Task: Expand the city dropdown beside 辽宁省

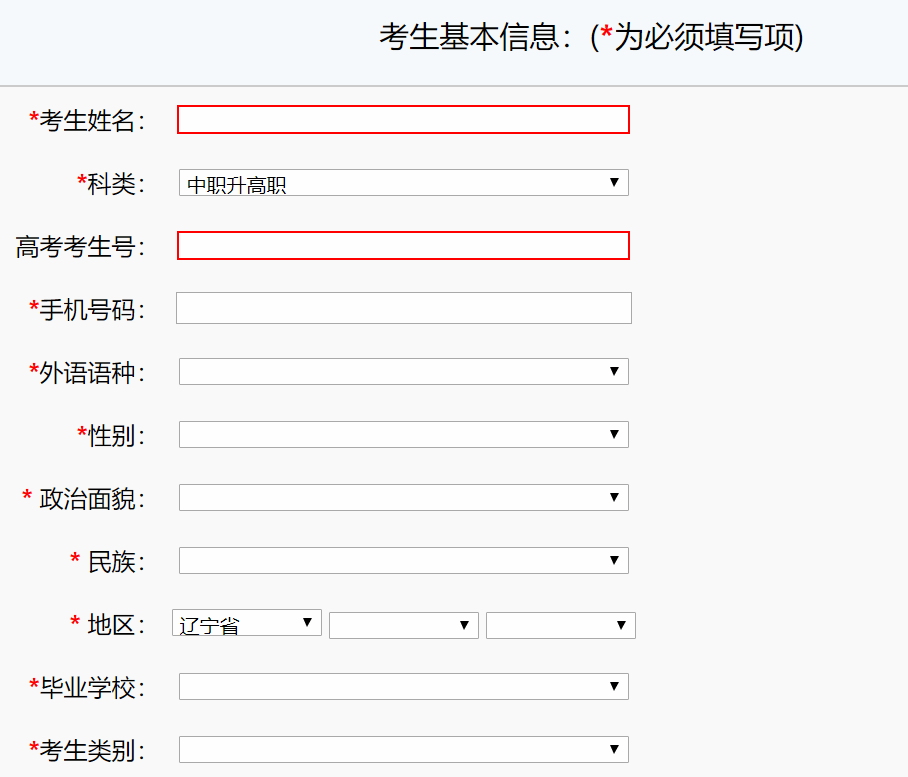Action: point(403,625)
